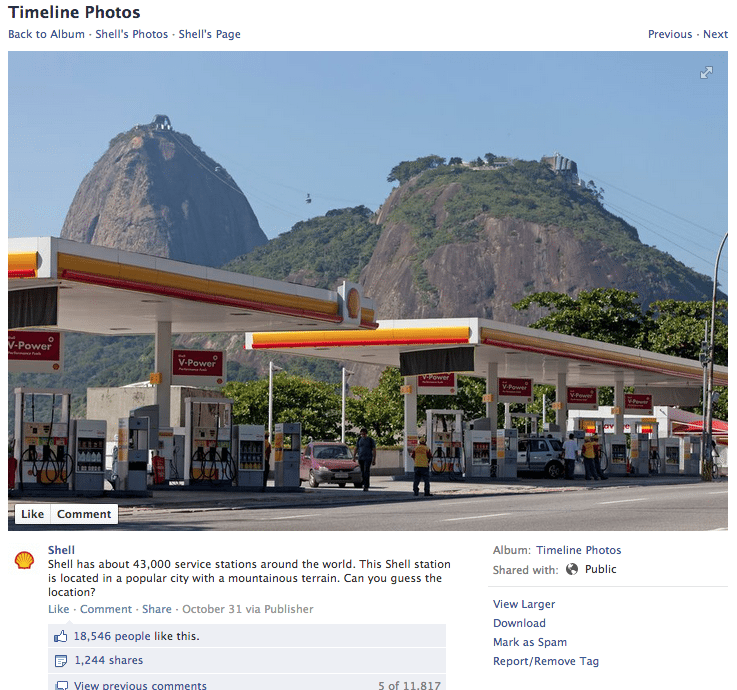This screenshot has width=737, height=690.
Task: Click the thumbs-up likes icon
Action: (x=61, y=636)
